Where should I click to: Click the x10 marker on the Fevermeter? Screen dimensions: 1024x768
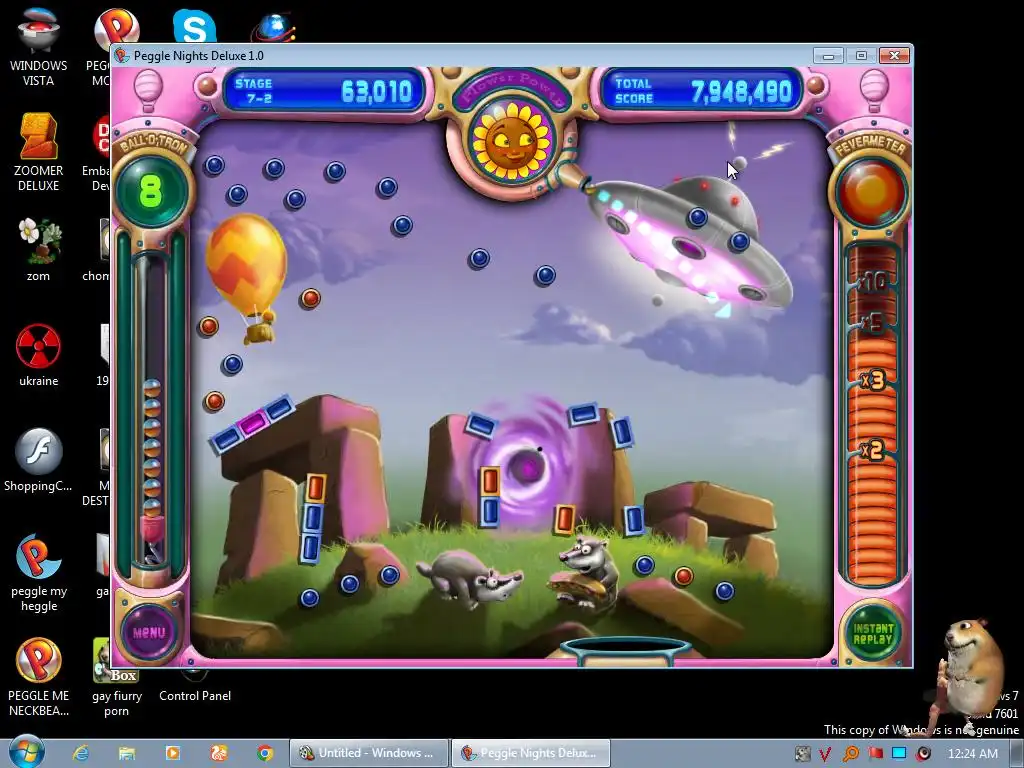[872, 282]
